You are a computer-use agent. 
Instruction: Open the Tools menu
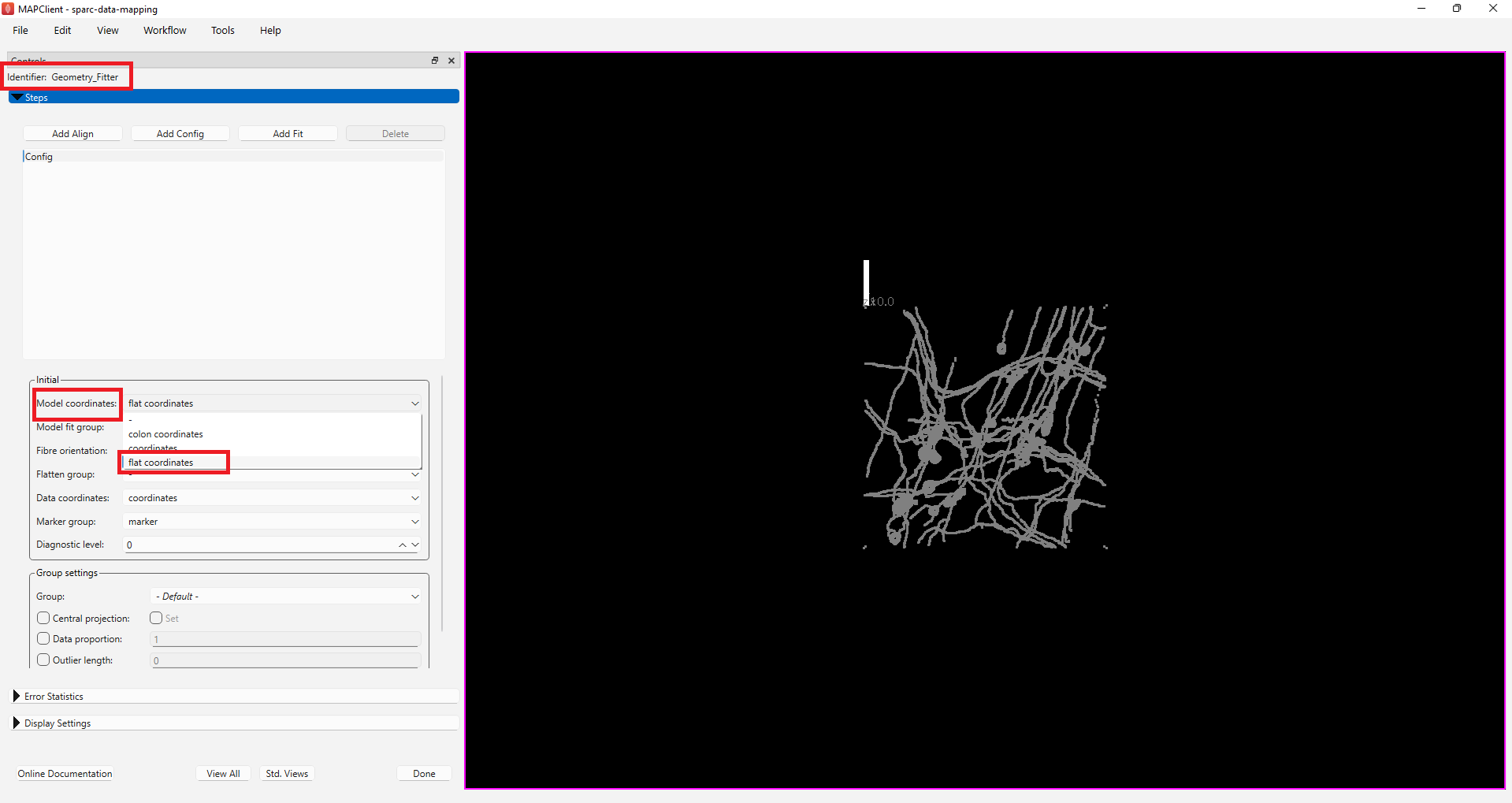(x=223, y=31)
